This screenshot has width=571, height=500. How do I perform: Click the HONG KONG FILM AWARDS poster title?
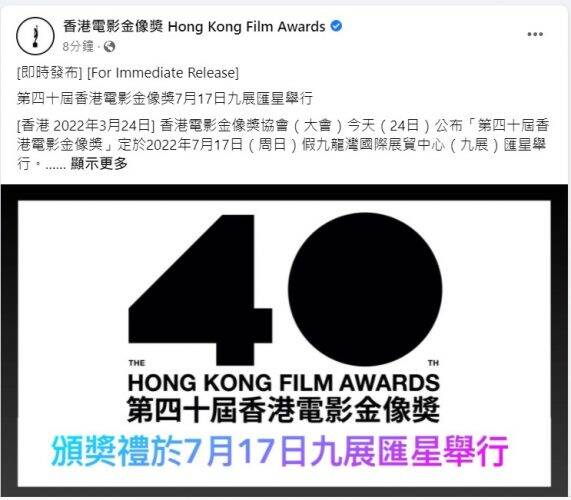284,383
